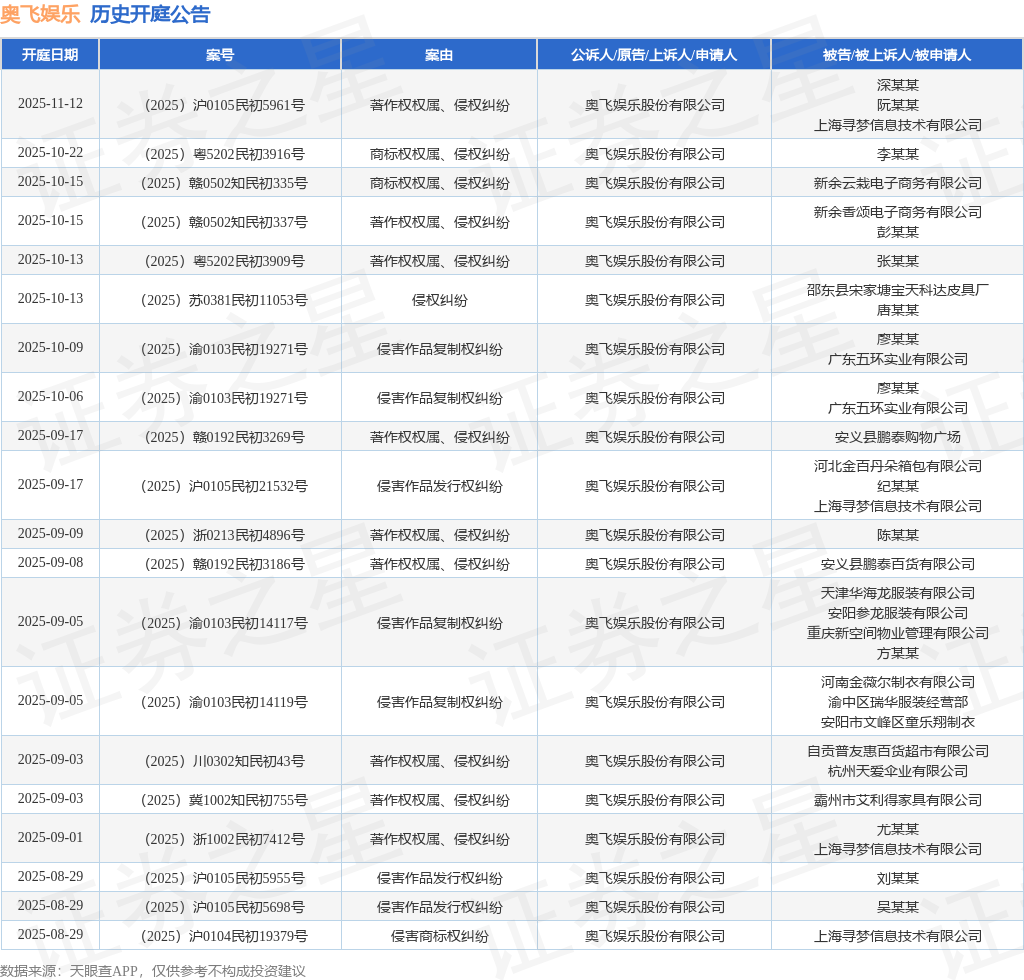Select defendant 杭州天爱伞业有限公司
This screenshot has height=980, width=1024.
pos(897,771)
